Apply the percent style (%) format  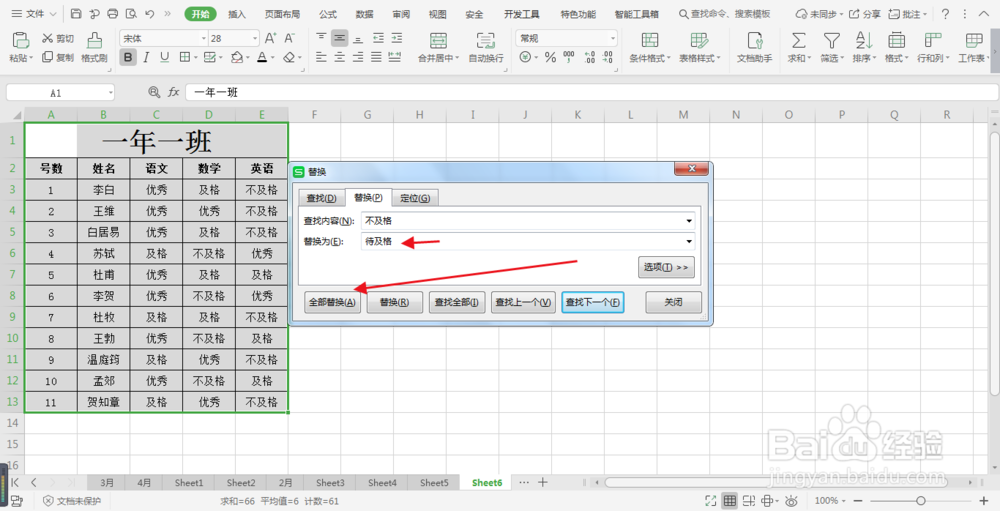(550, 57)
